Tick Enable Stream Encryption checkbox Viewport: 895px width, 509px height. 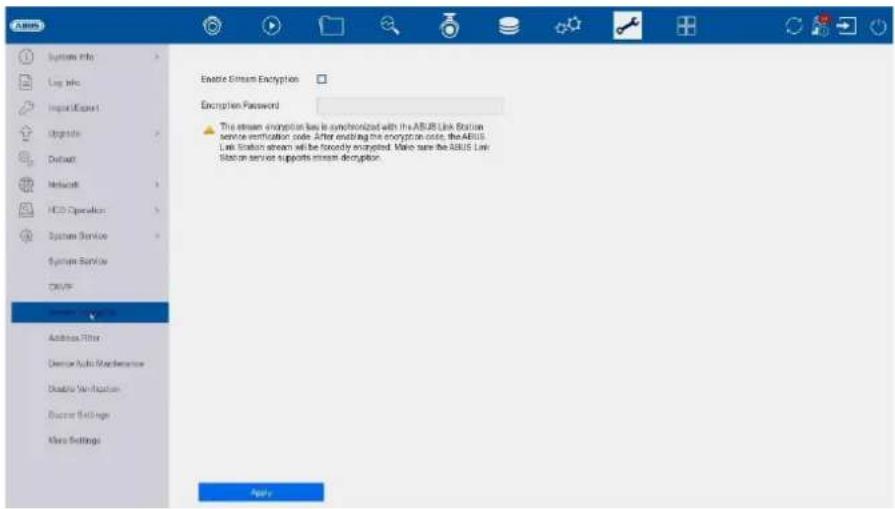click(x=322, y=79)
